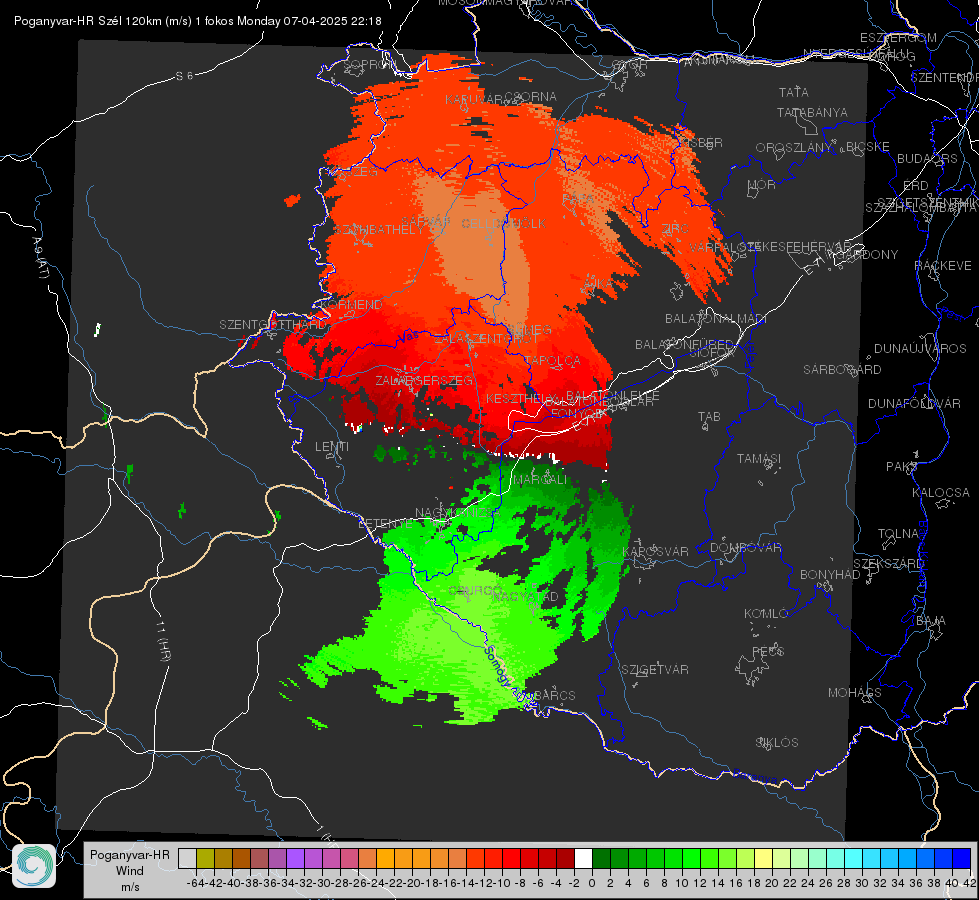This screenshot has height=900, width=979.
Task: Click the BONYHAD city label
Action: pyautogui.click(x=830, y=575)
